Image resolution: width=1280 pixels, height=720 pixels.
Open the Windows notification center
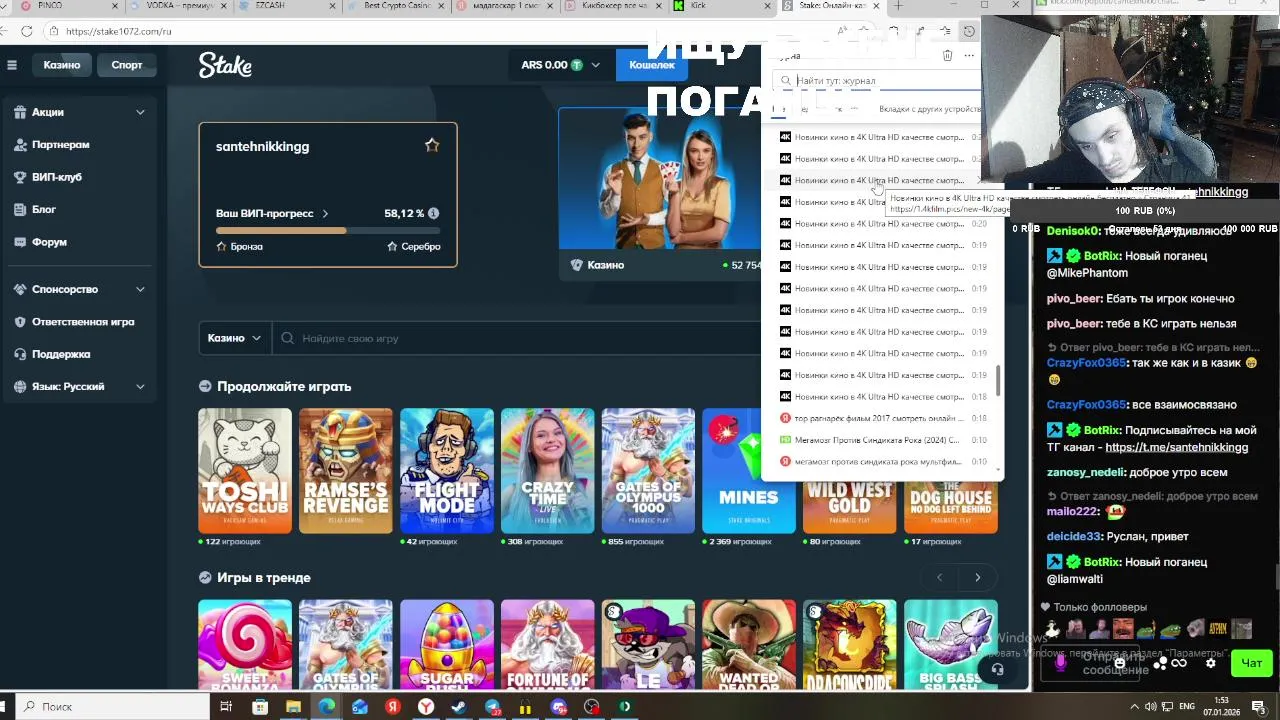click(x=1259, y=706)
